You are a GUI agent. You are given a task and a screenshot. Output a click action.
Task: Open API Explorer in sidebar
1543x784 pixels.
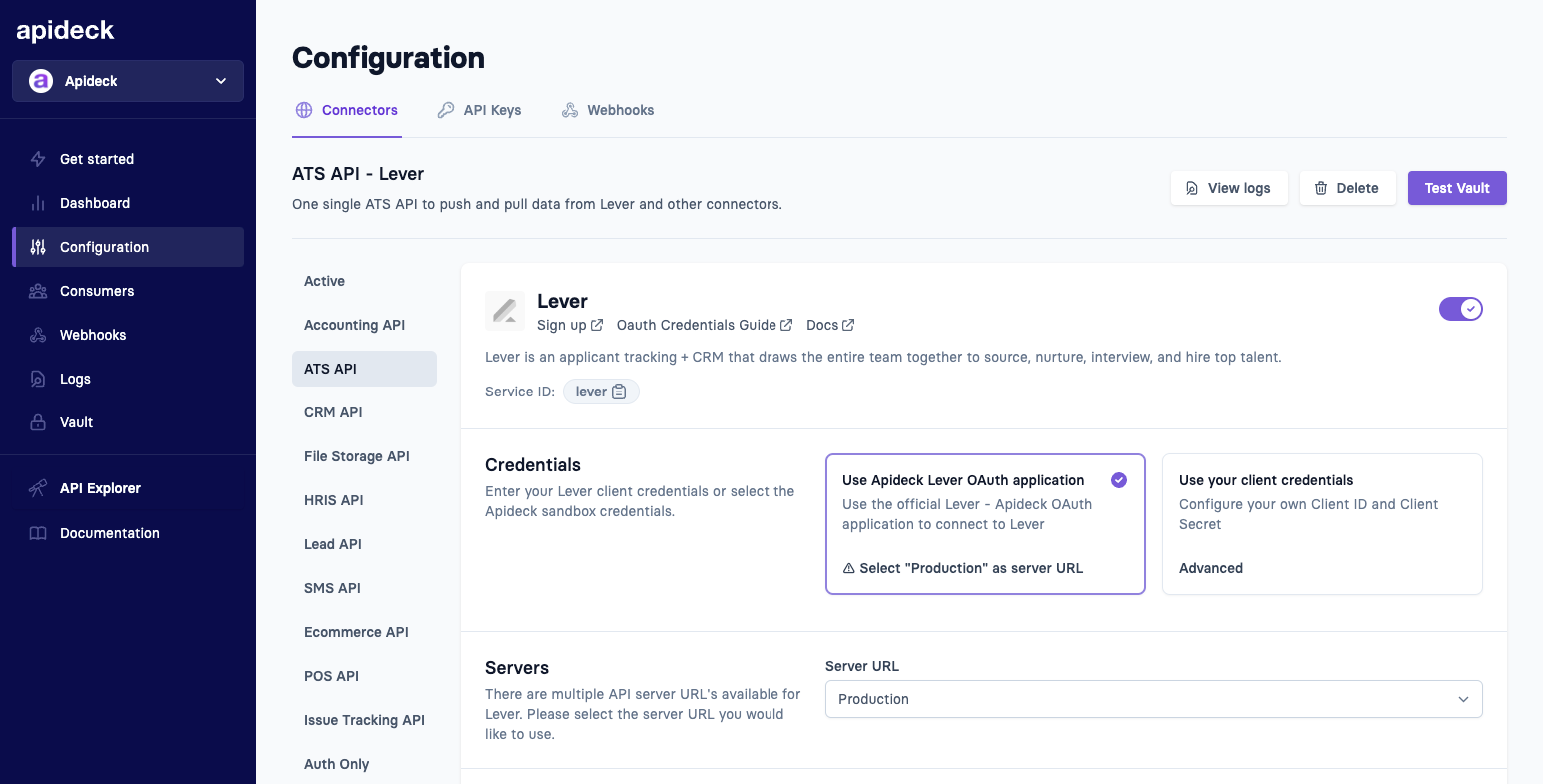point(128,488)
